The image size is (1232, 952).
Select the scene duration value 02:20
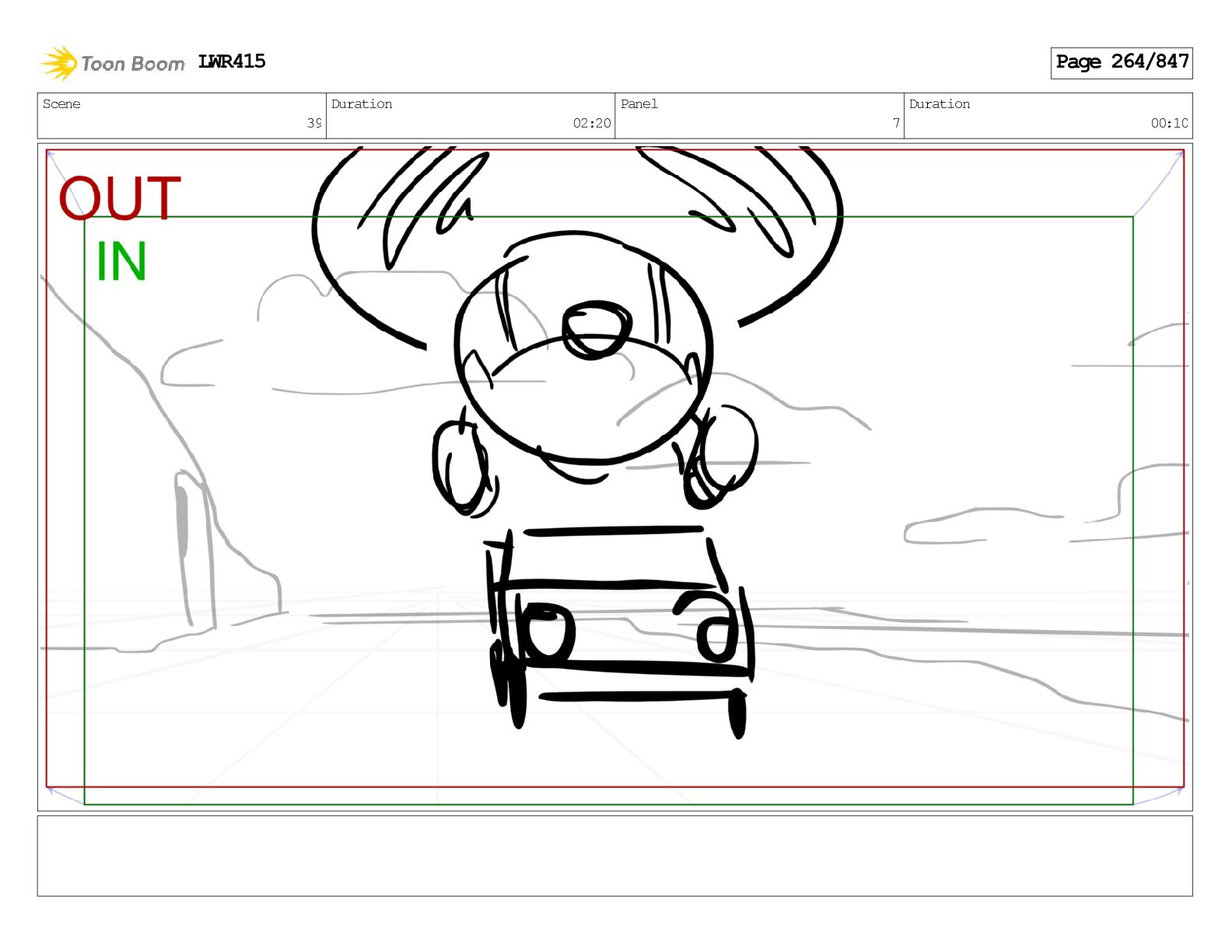(x=592, y=123)
